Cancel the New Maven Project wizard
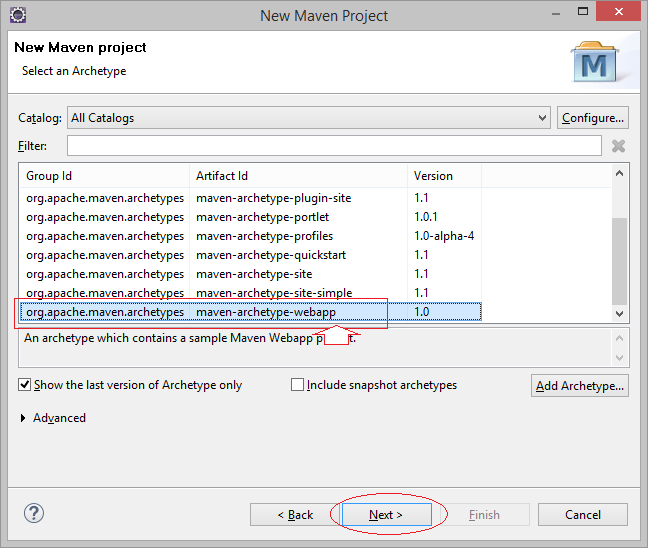The height and width of the screenshot is (548, 648). coord(583,515)
